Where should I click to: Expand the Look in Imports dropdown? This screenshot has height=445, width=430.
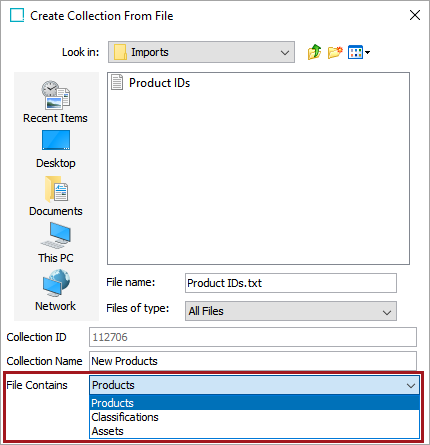point(201,52)
